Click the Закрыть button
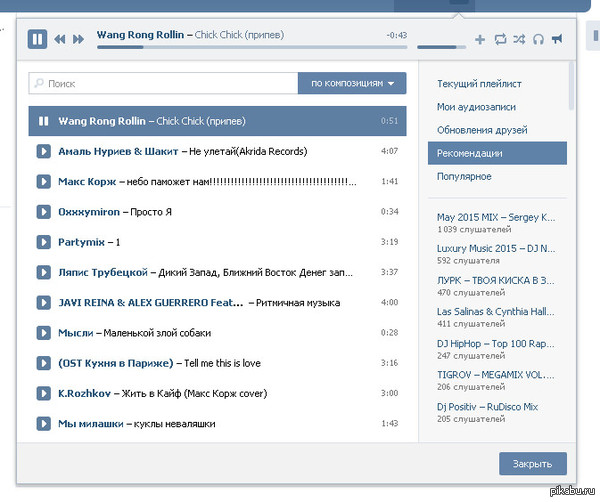 532,464
